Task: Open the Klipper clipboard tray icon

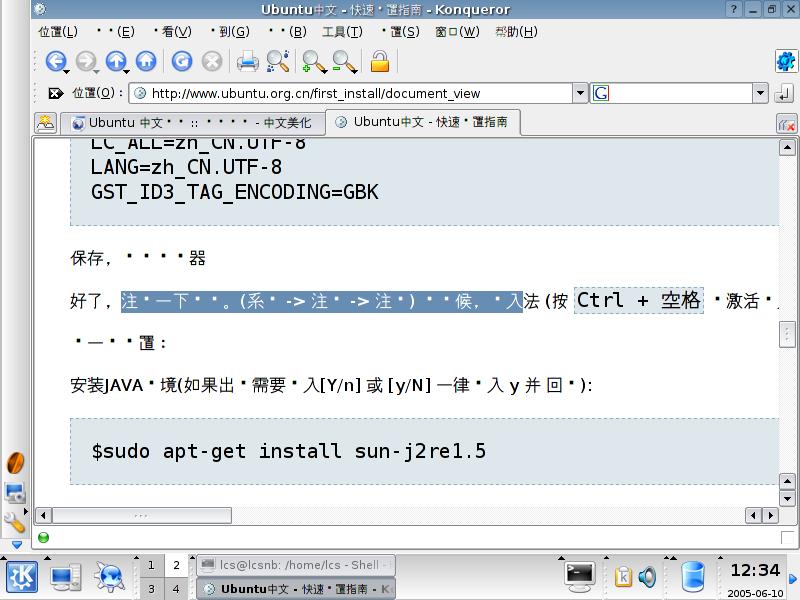Action: pos(623,577)
